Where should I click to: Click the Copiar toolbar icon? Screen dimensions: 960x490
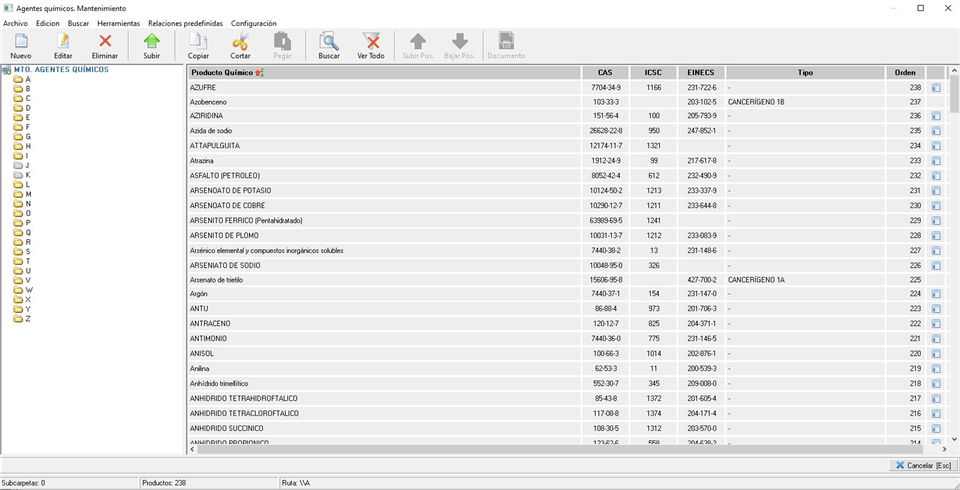click(x=198, y=42)
